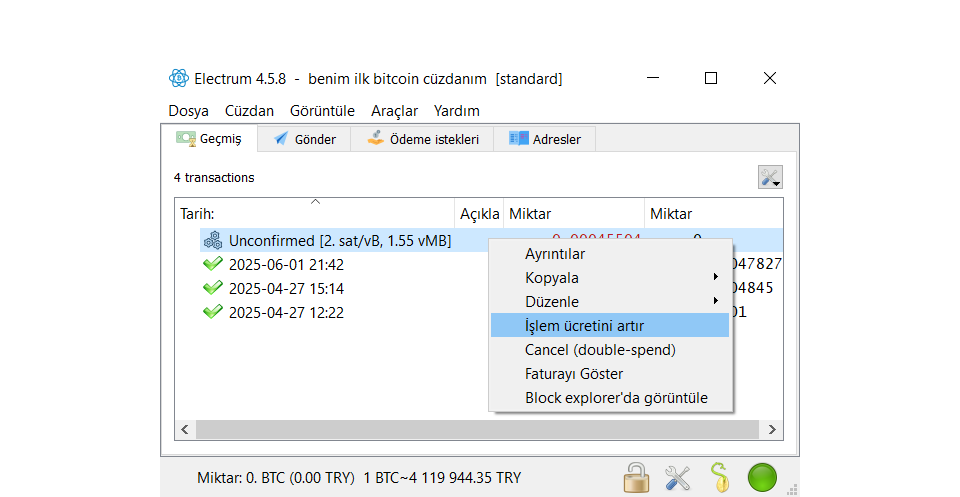Open the Araçlar menu

tap(394, 111)
